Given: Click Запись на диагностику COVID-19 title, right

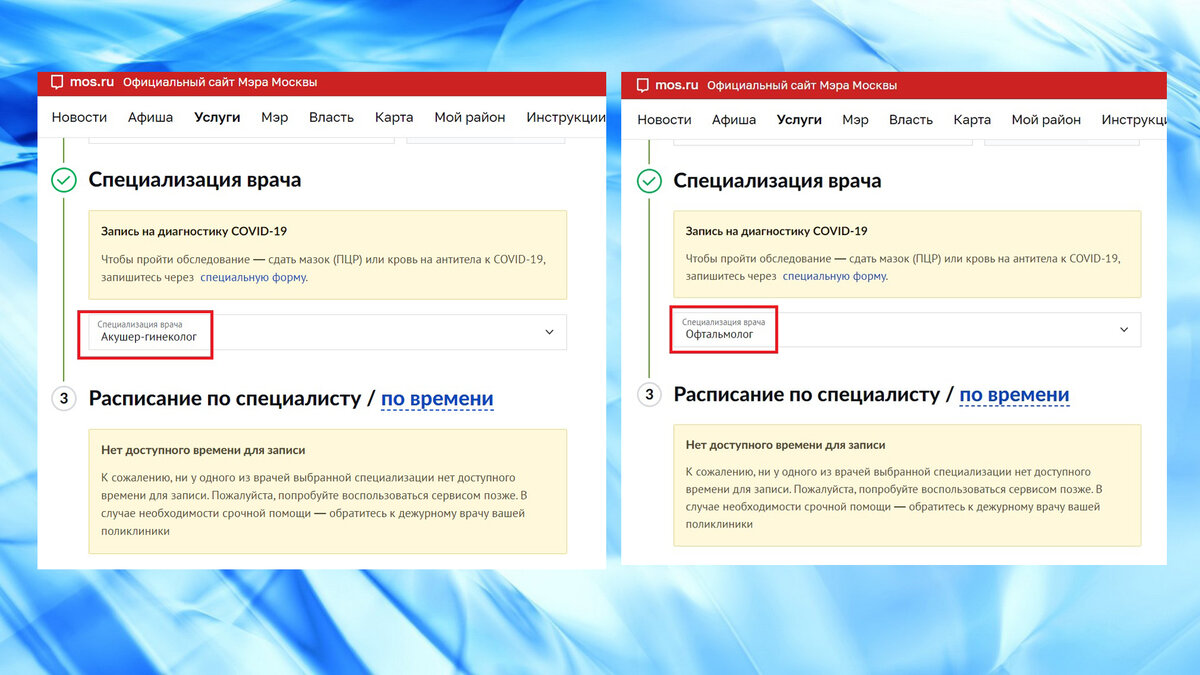Looking at the screenshot, I should tap(777, 231).
